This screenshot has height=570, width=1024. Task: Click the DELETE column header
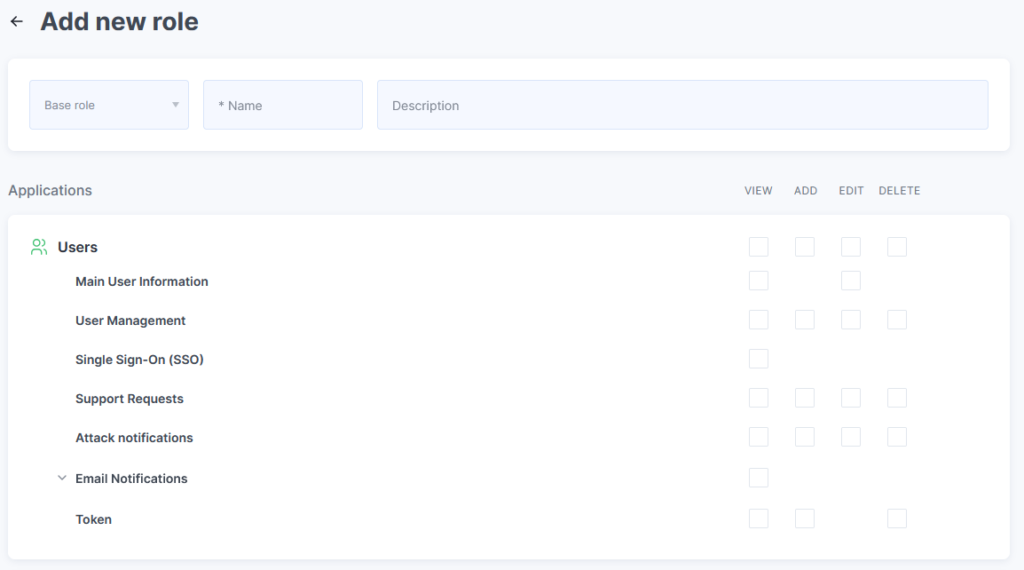pos(899,191)
